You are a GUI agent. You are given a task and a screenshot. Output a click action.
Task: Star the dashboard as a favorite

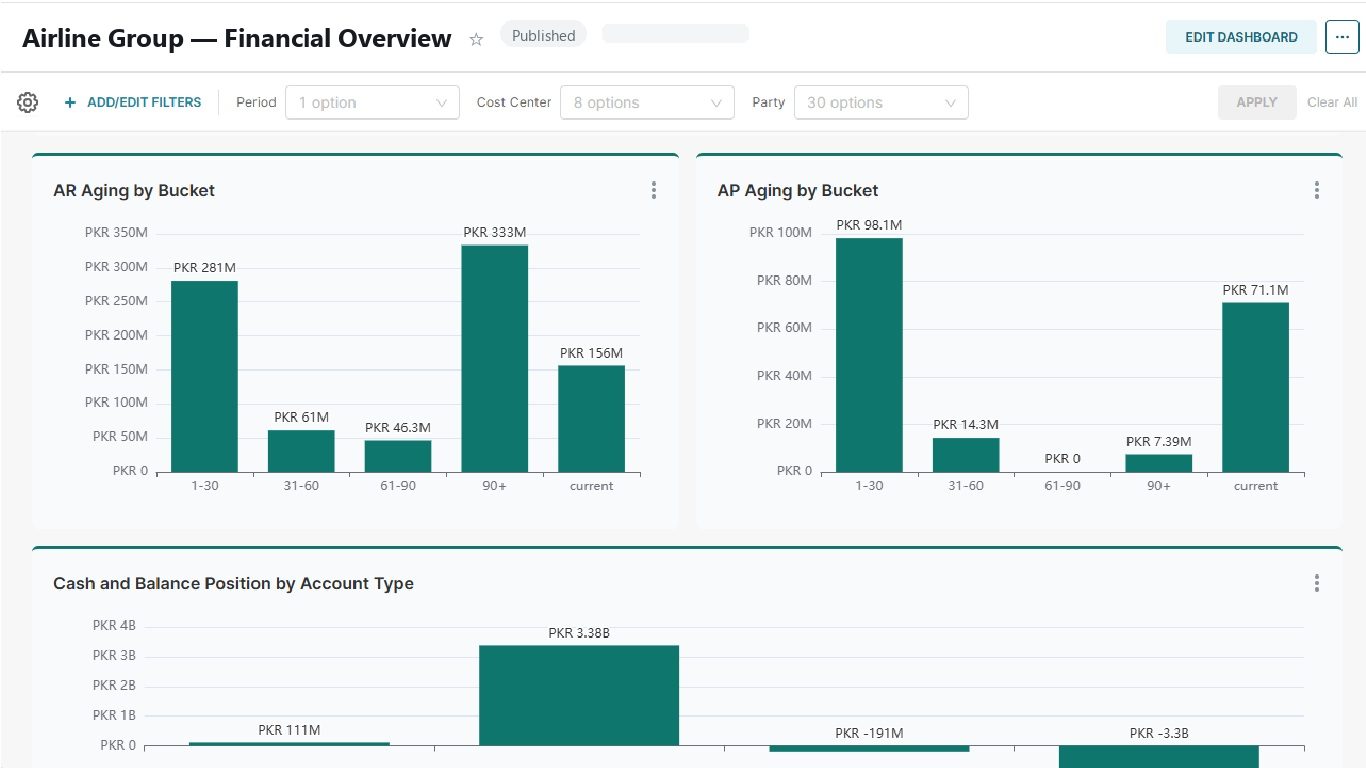476,39
